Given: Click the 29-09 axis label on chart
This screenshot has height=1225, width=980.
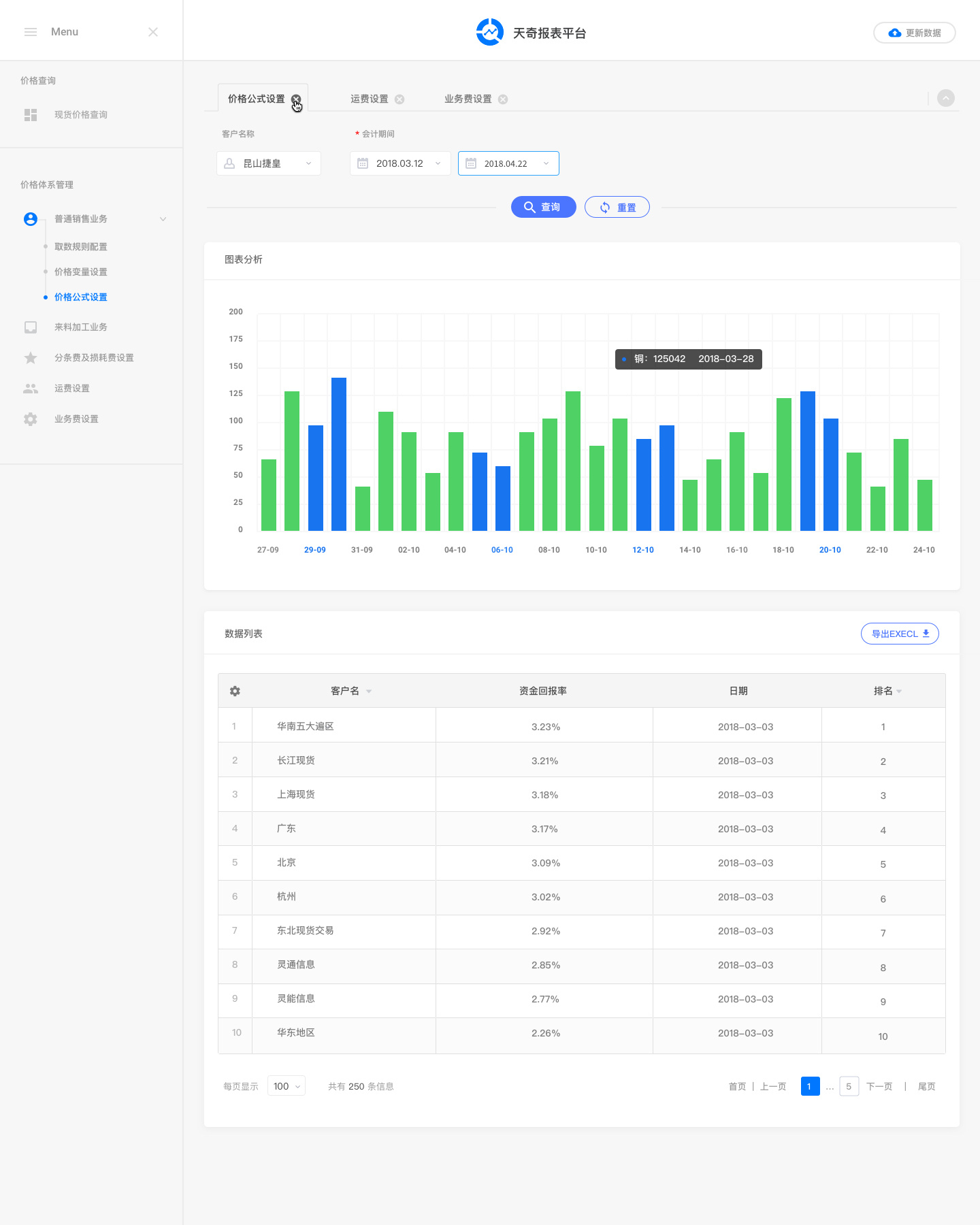Looking at the screenshot, I should 315,550.
